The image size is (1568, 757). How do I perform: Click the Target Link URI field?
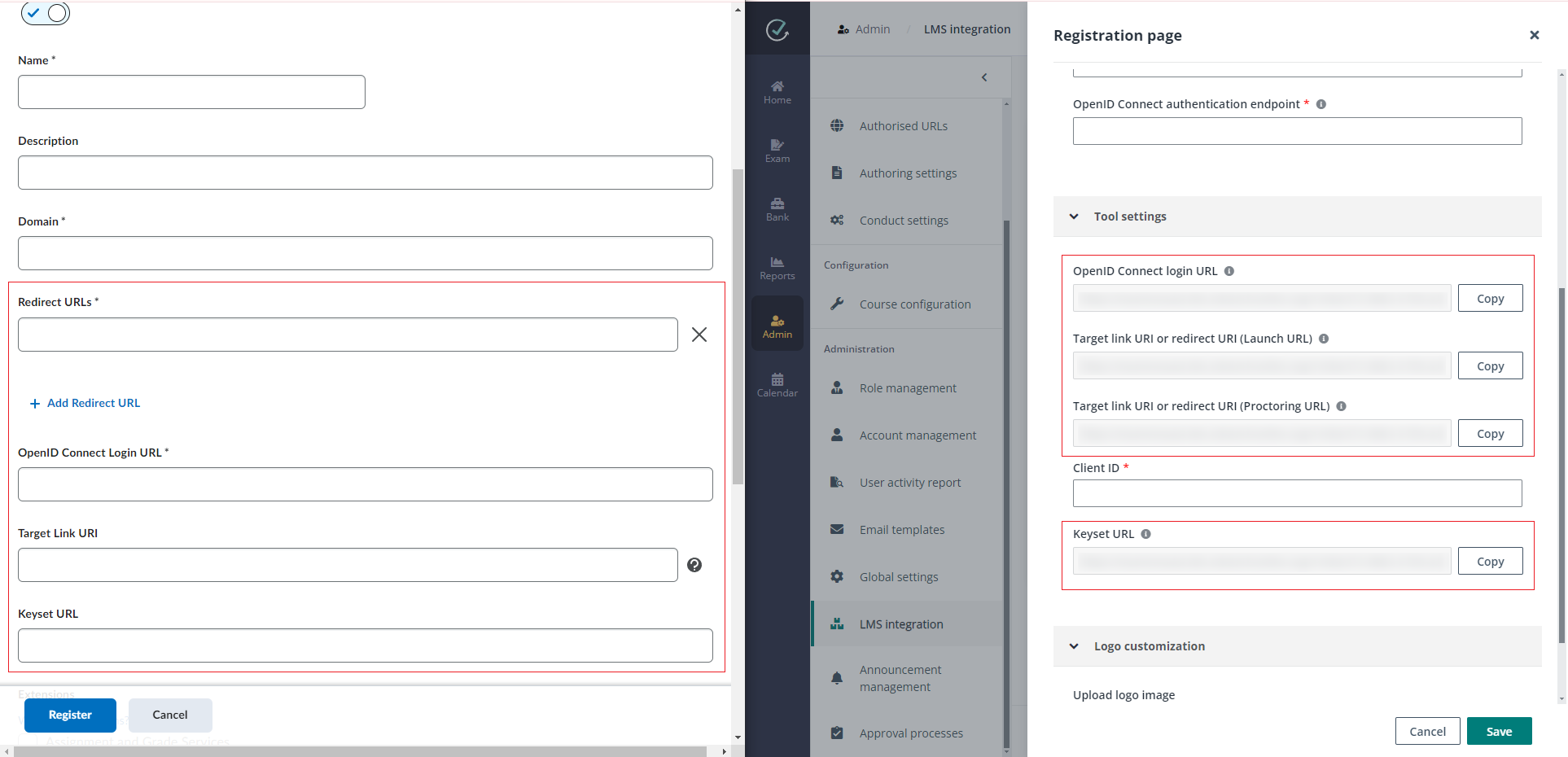(348, 565)
